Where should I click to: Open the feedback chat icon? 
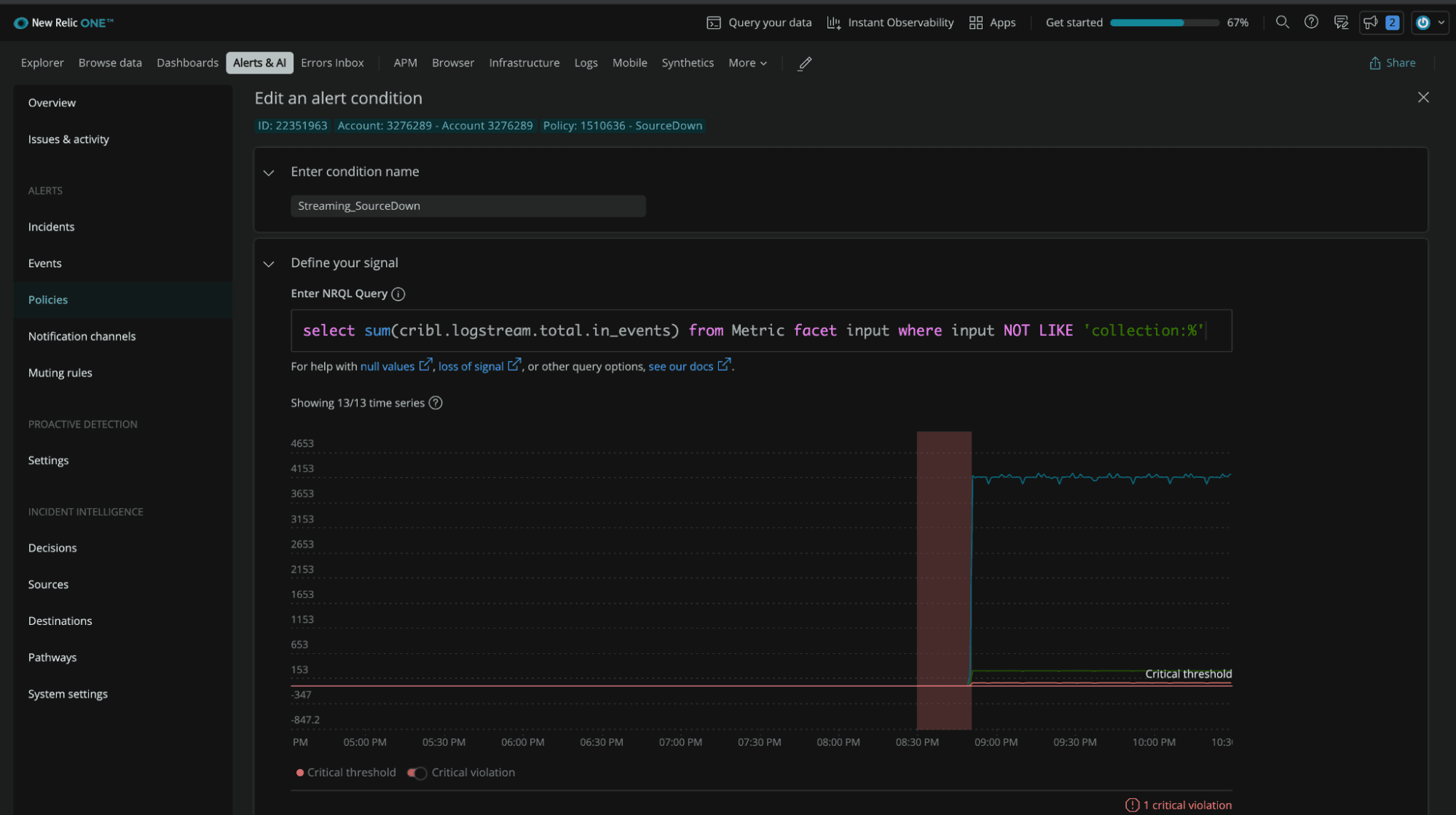[x=1341, y=23]
